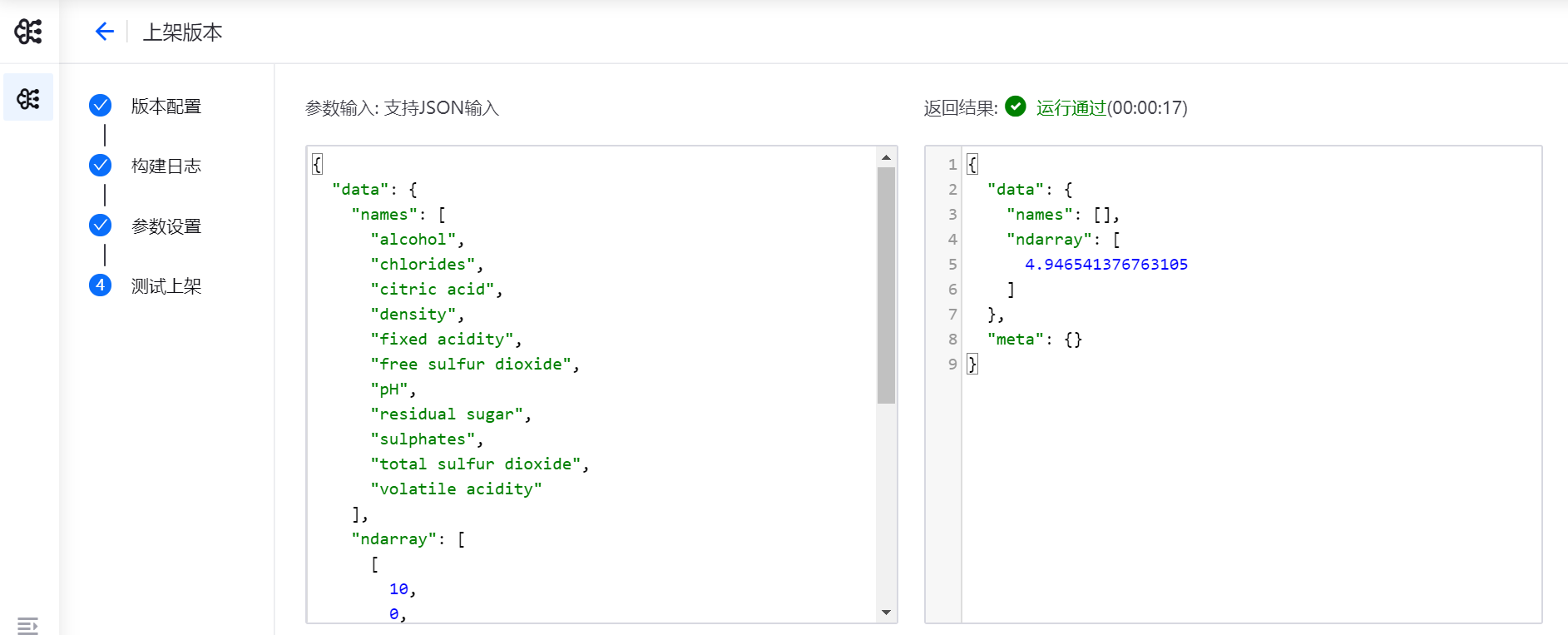Viewport: 1568px width, 635px height.
Task: Open the 运行通过 result link
Action: click(x=1071, y=107)
